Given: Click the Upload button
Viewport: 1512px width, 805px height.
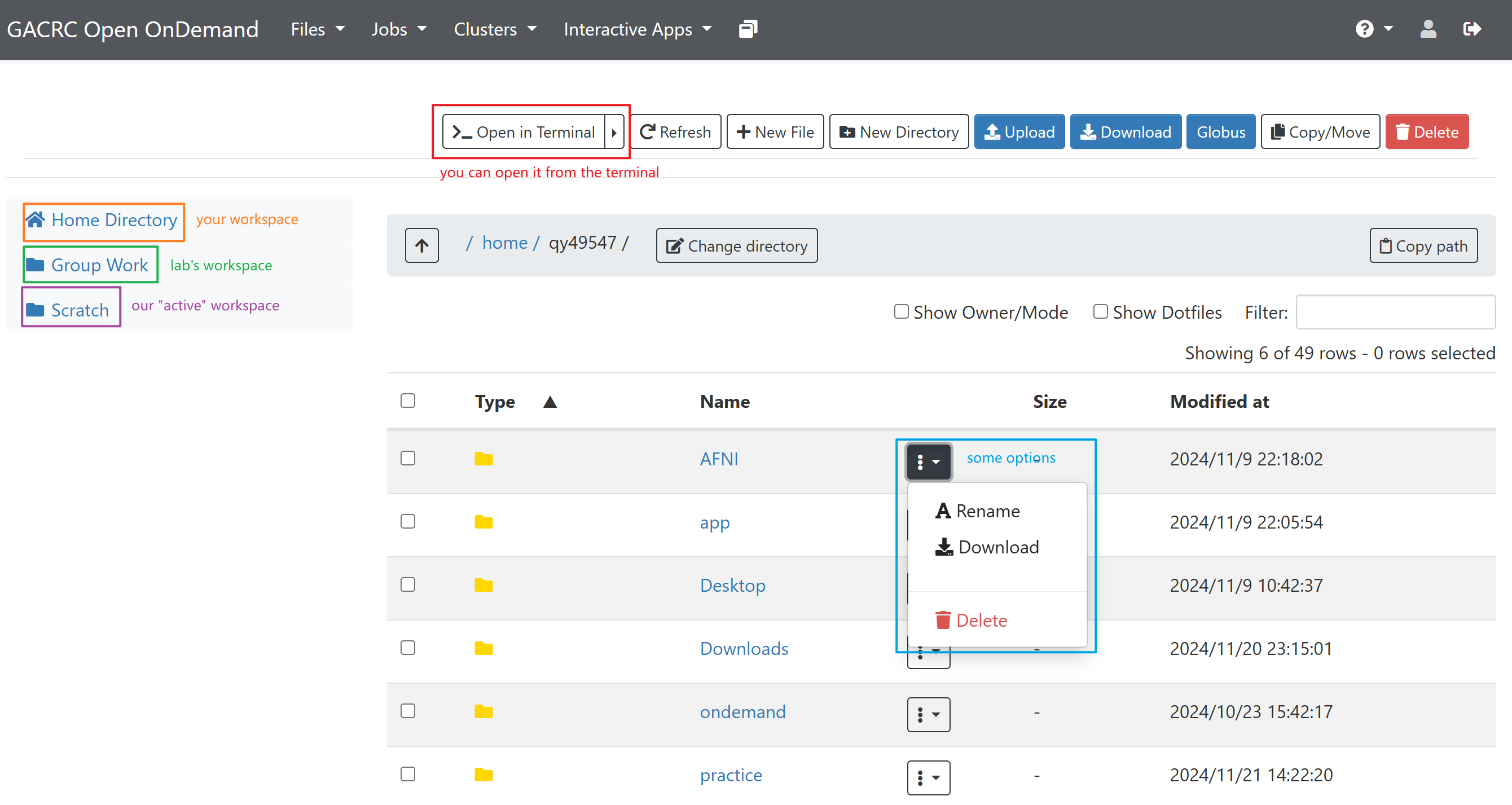Looking at the screenshot, I should tap(1019, 132).
